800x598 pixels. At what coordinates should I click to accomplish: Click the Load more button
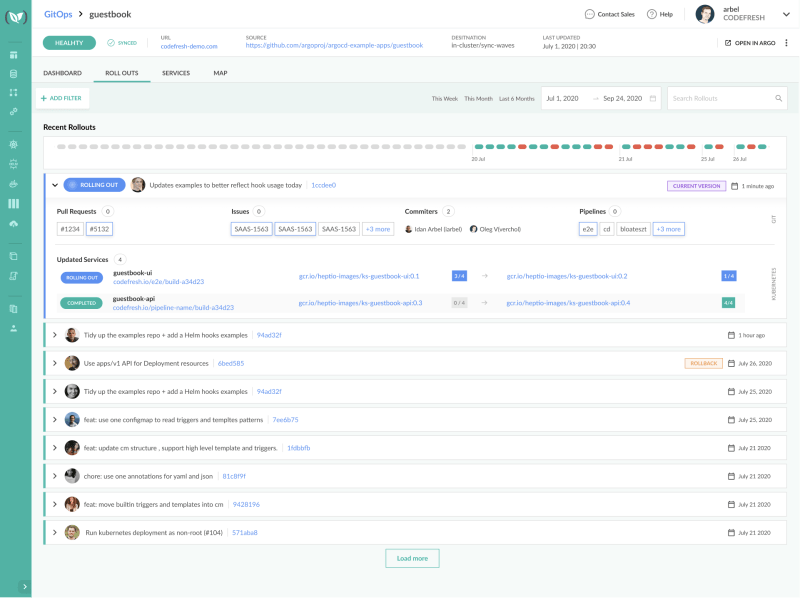point(412,558)
